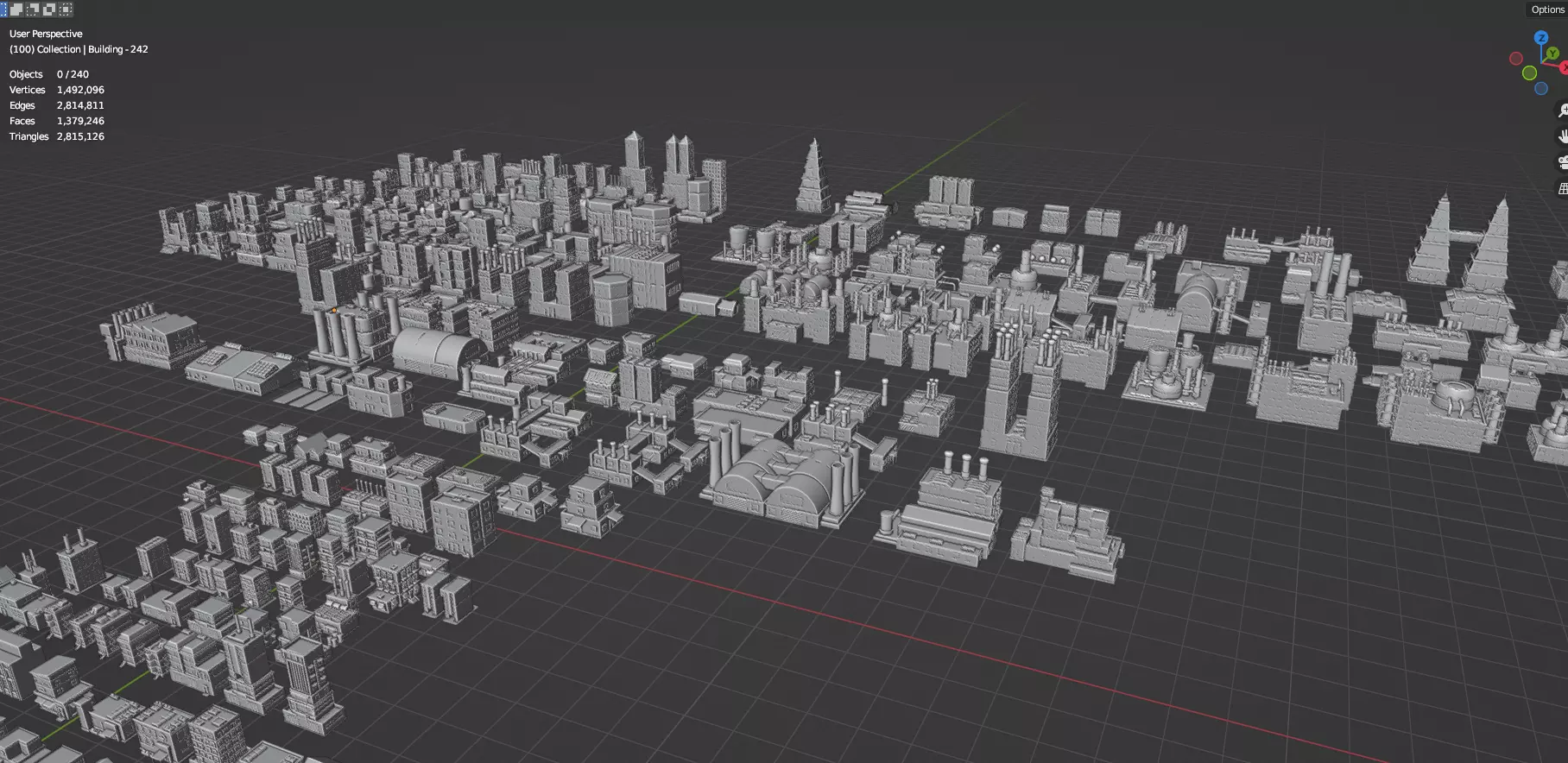Open the Options dropdown
Viewport: 1568px width, 763px height.
point(1547,9)
